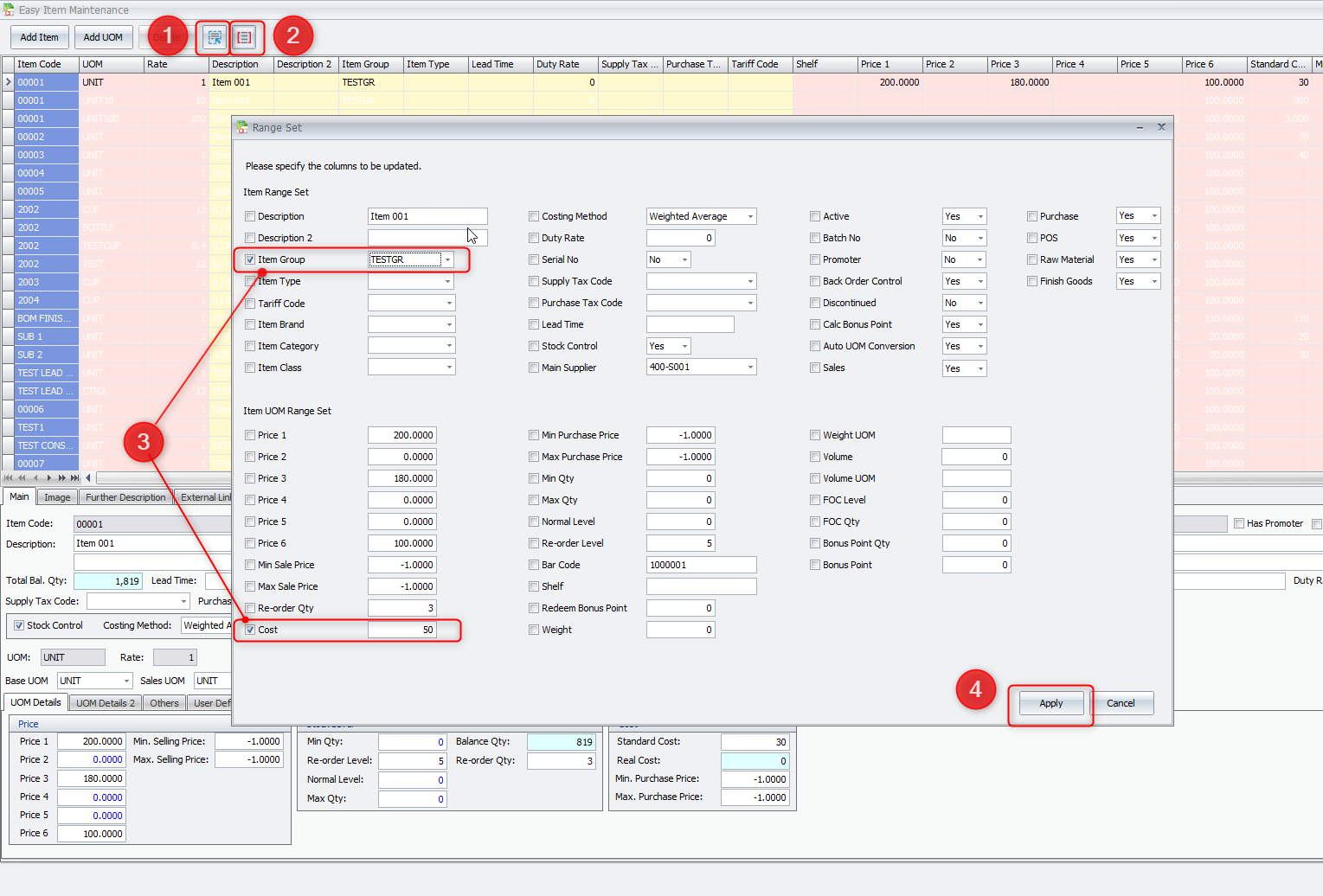Enable the Description checkbox for range update
Image resolution: width=1323 pixels, height=896 pixels.
tap(250, 216)
